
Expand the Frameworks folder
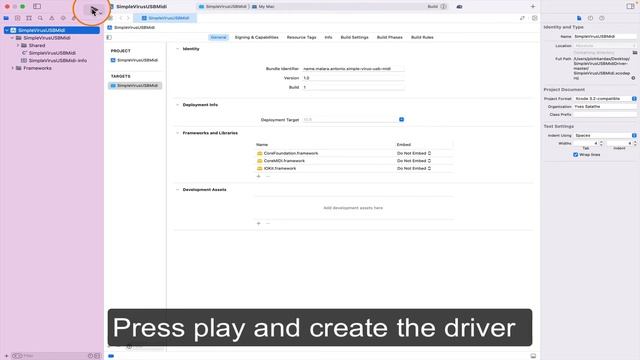12,68
